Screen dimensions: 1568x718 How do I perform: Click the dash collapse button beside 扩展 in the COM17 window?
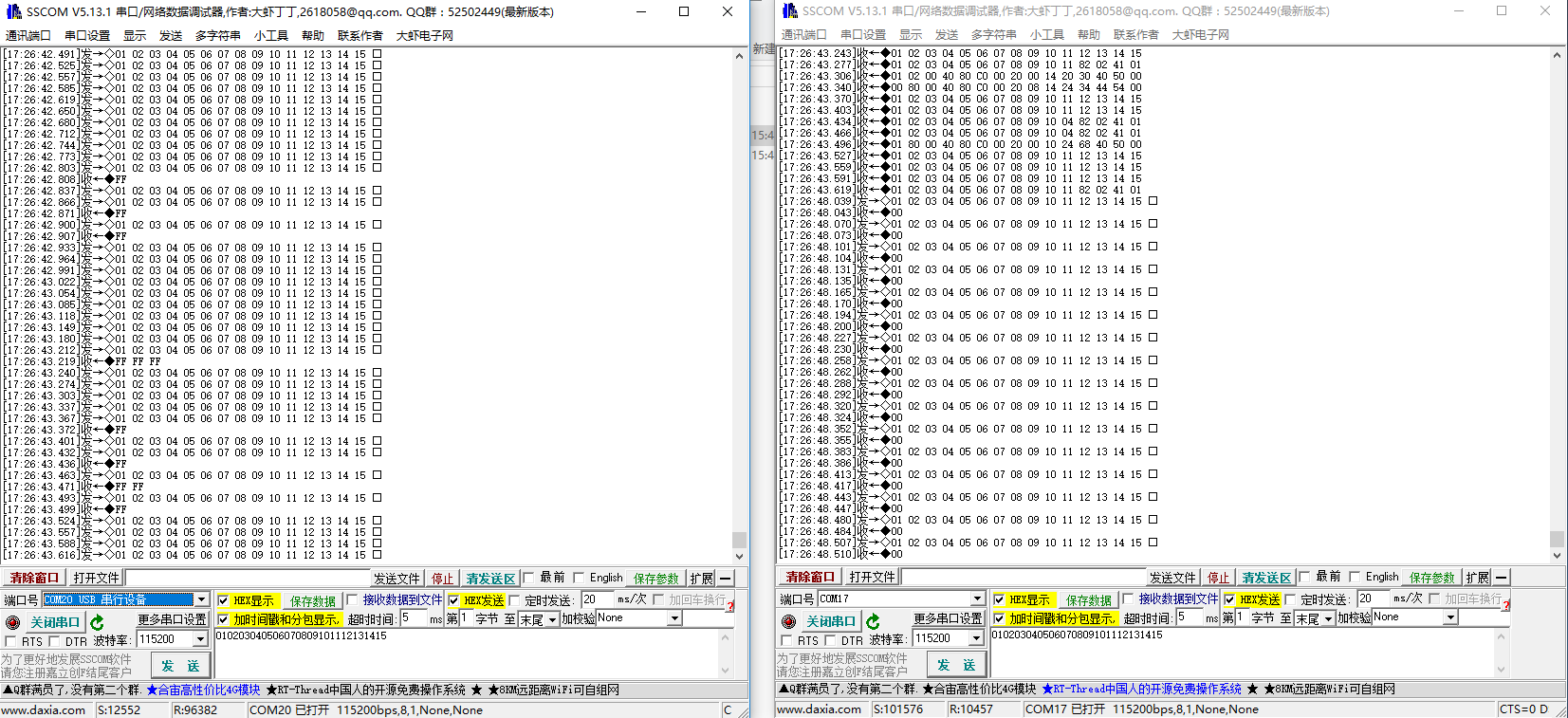(1502, 578)
